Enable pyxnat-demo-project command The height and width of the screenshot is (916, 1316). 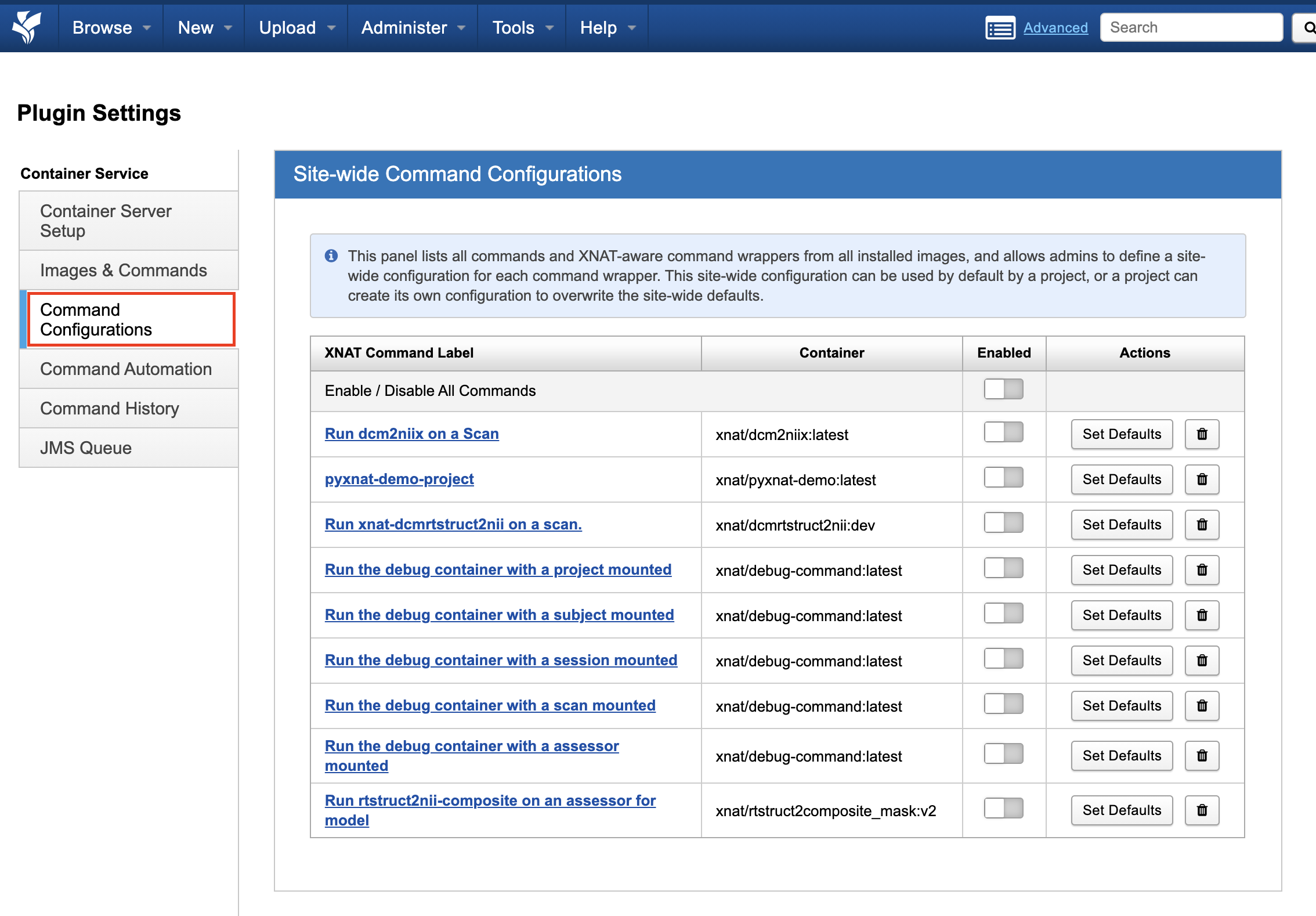[x=1004, y=477]
